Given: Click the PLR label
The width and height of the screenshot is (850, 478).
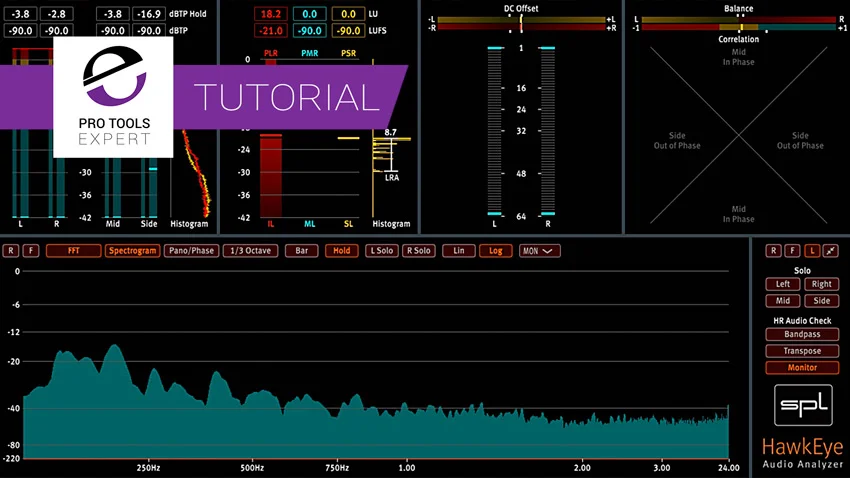Looking at the screenshot, I should [271, 53].
